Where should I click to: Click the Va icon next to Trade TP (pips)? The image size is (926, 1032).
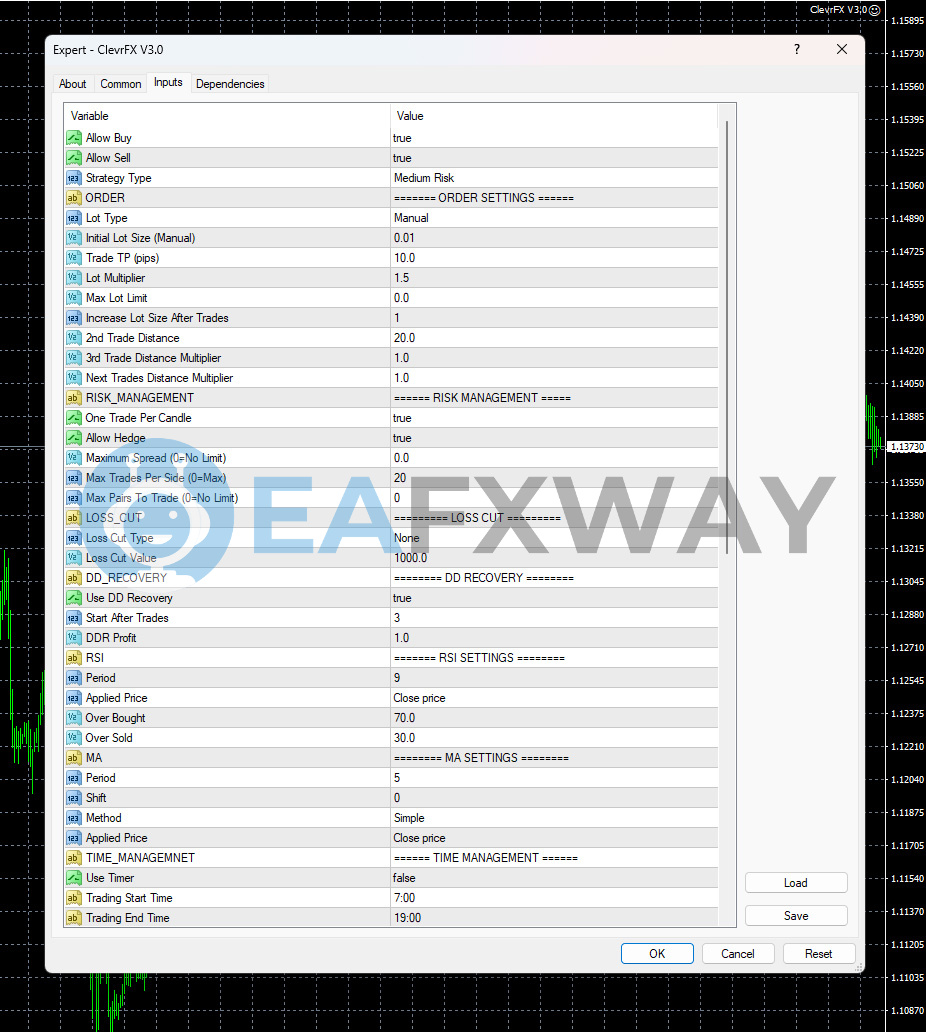pos(73,257)
